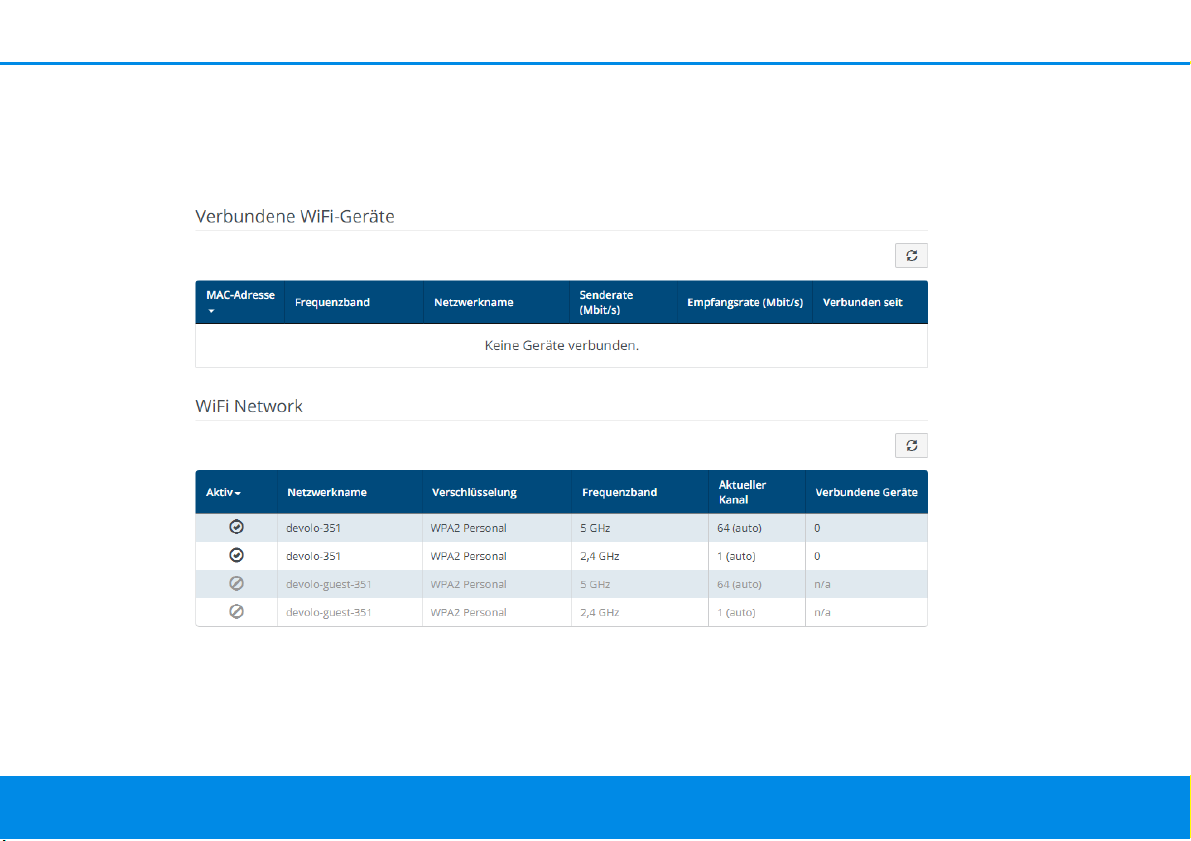
Task: Click disabled icon for devolo-guest-351 2,4 GHz
Action: [236, 612]
